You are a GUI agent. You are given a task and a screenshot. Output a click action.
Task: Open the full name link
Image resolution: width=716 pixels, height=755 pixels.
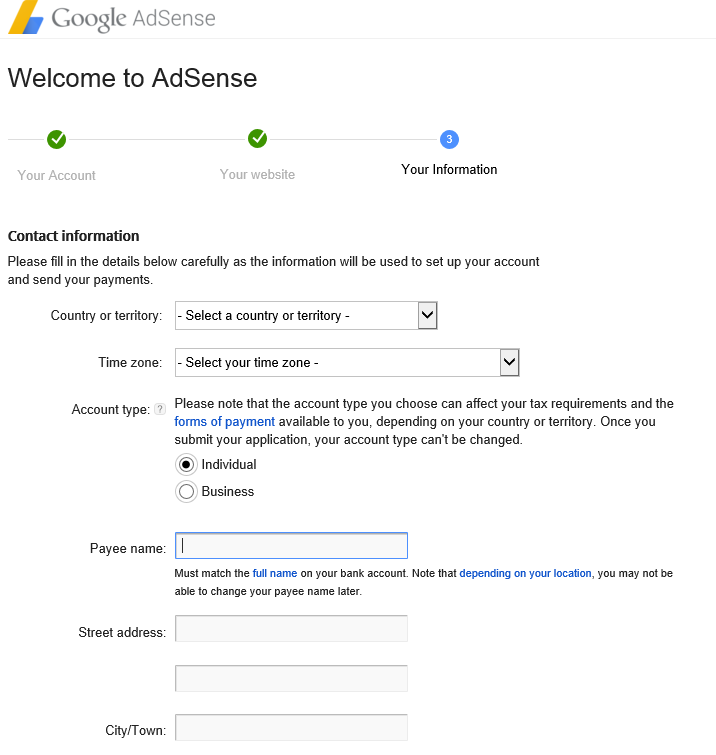(x=275, y=573)
